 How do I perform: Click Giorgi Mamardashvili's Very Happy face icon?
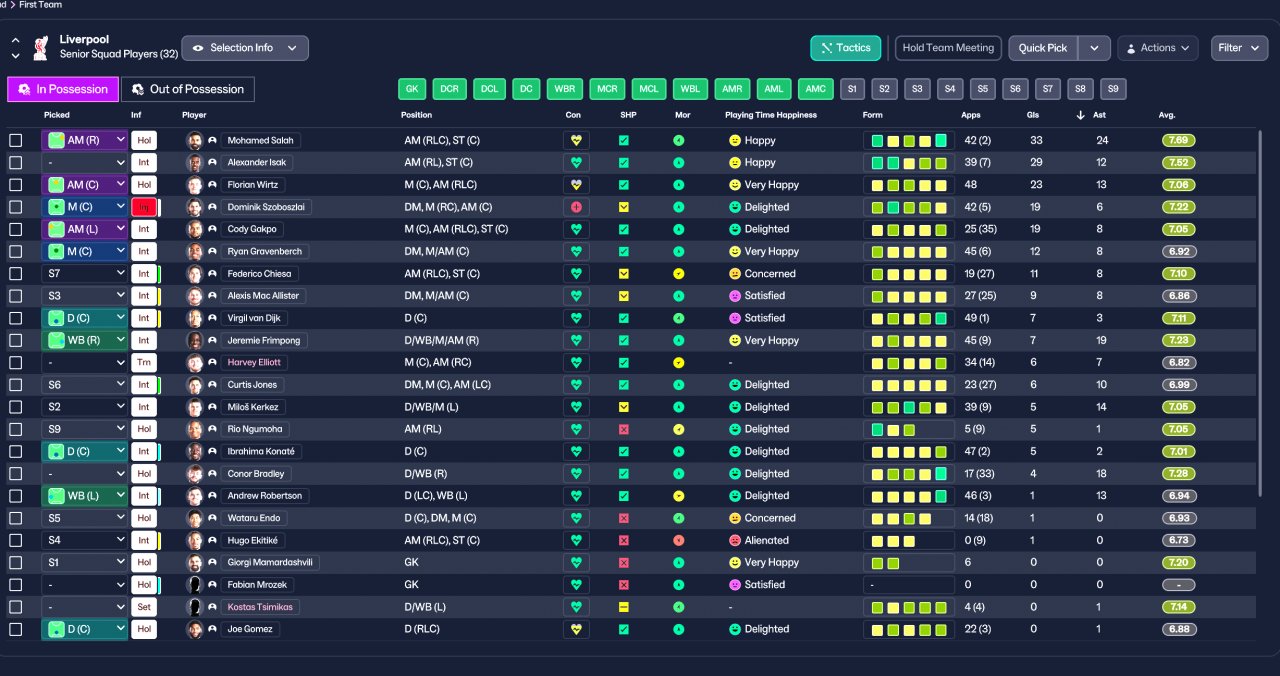coord(735,563)
